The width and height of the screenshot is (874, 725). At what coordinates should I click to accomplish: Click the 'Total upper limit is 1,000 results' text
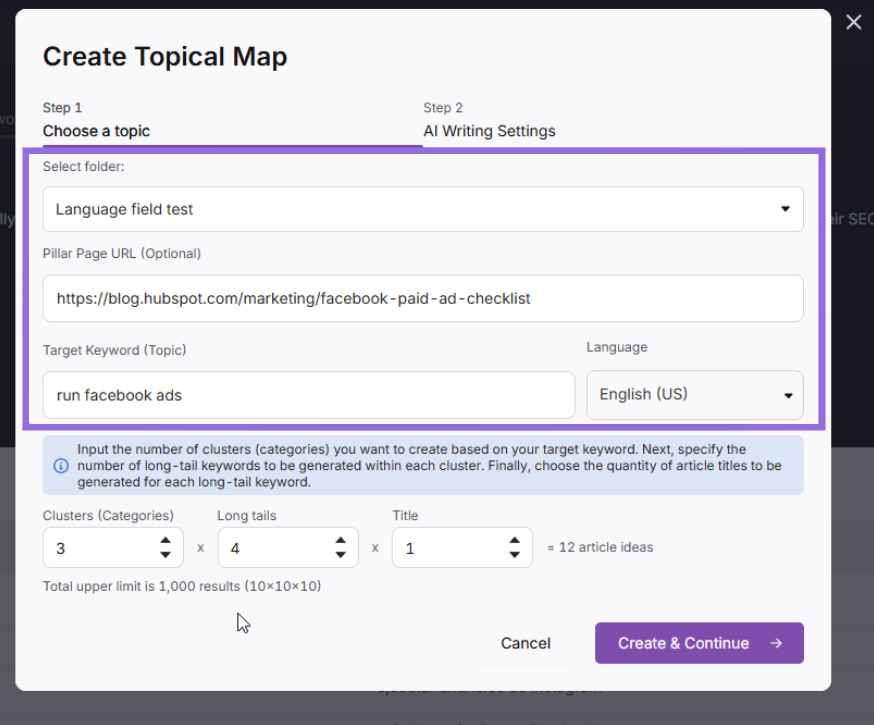pos(182,586)
